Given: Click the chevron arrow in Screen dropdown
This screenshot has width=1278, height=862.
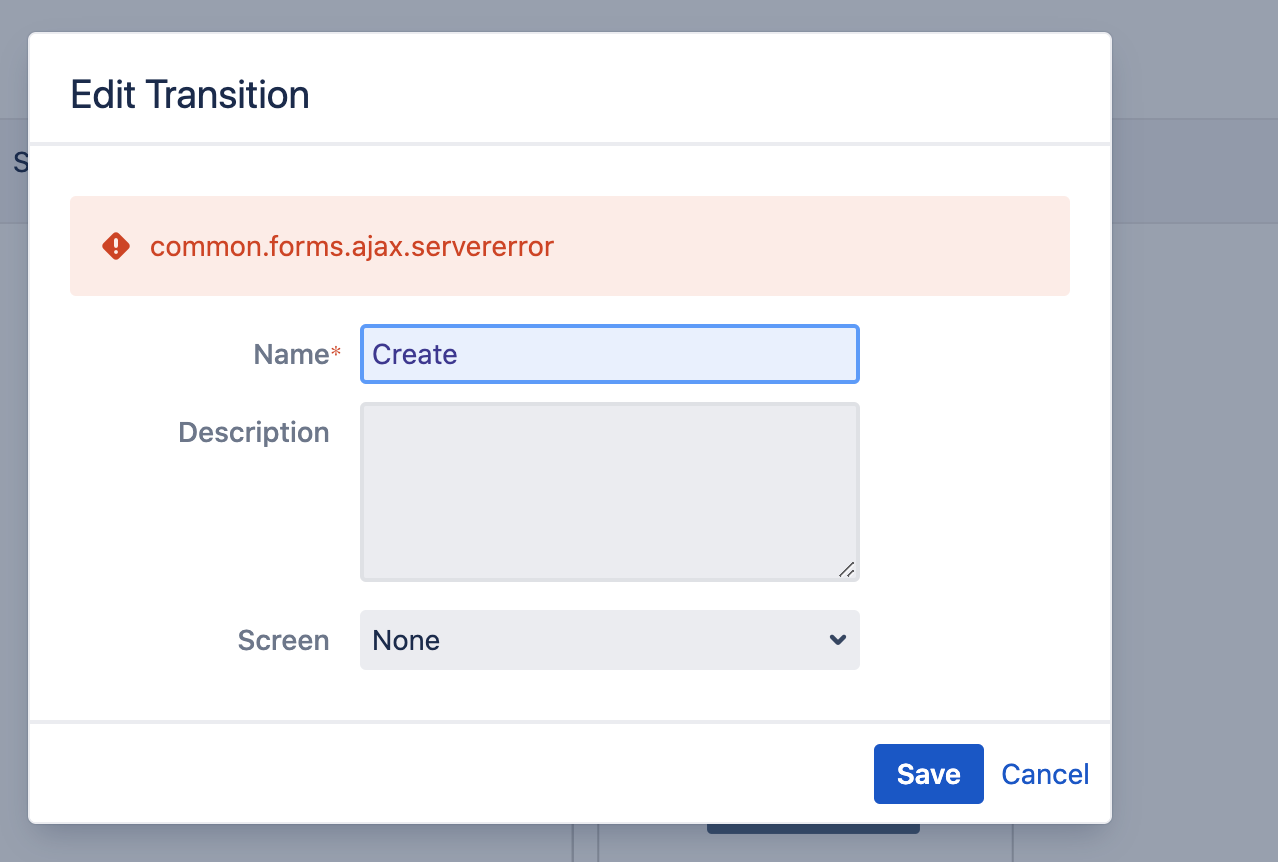Looking at the screenshot, I should [x=838, y=640].
